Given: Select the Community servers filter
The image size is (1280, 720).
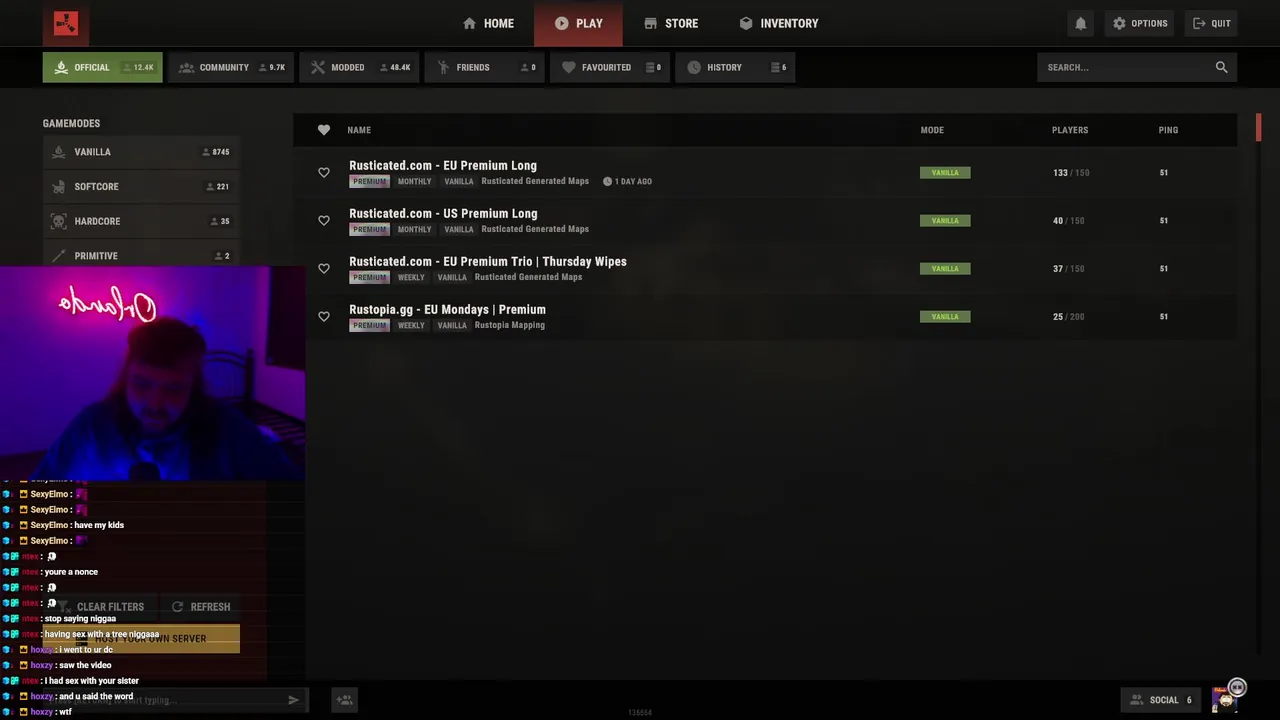Looking at the screenshot, I should tap(231, 67).
